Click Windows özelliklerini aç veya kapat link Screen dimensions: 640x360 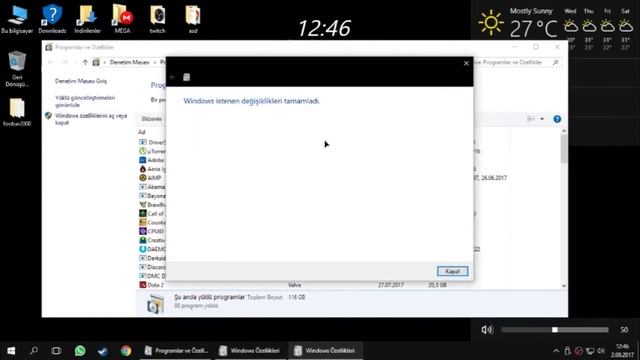[x=91, y=119]
